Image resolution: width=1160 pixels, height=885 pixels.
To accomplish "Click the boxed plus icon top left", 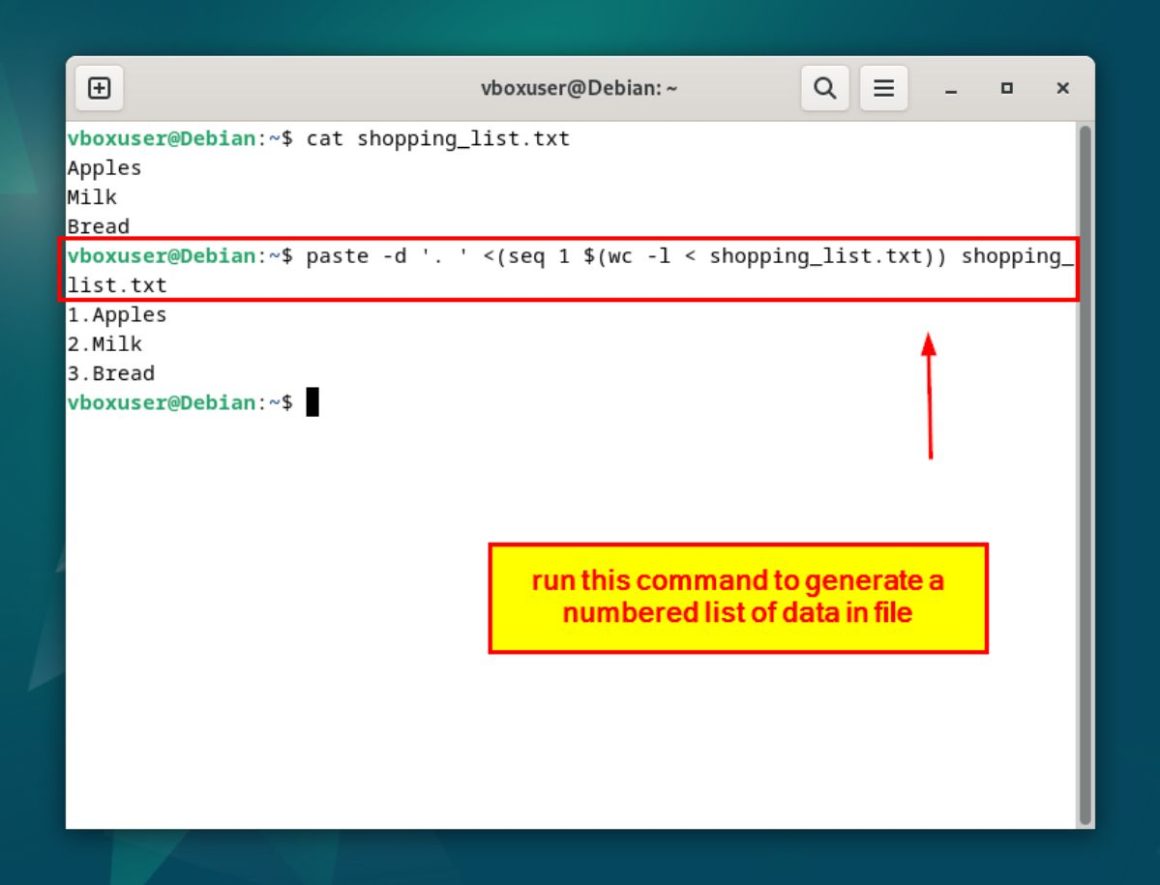I will (x=99, y=88).
